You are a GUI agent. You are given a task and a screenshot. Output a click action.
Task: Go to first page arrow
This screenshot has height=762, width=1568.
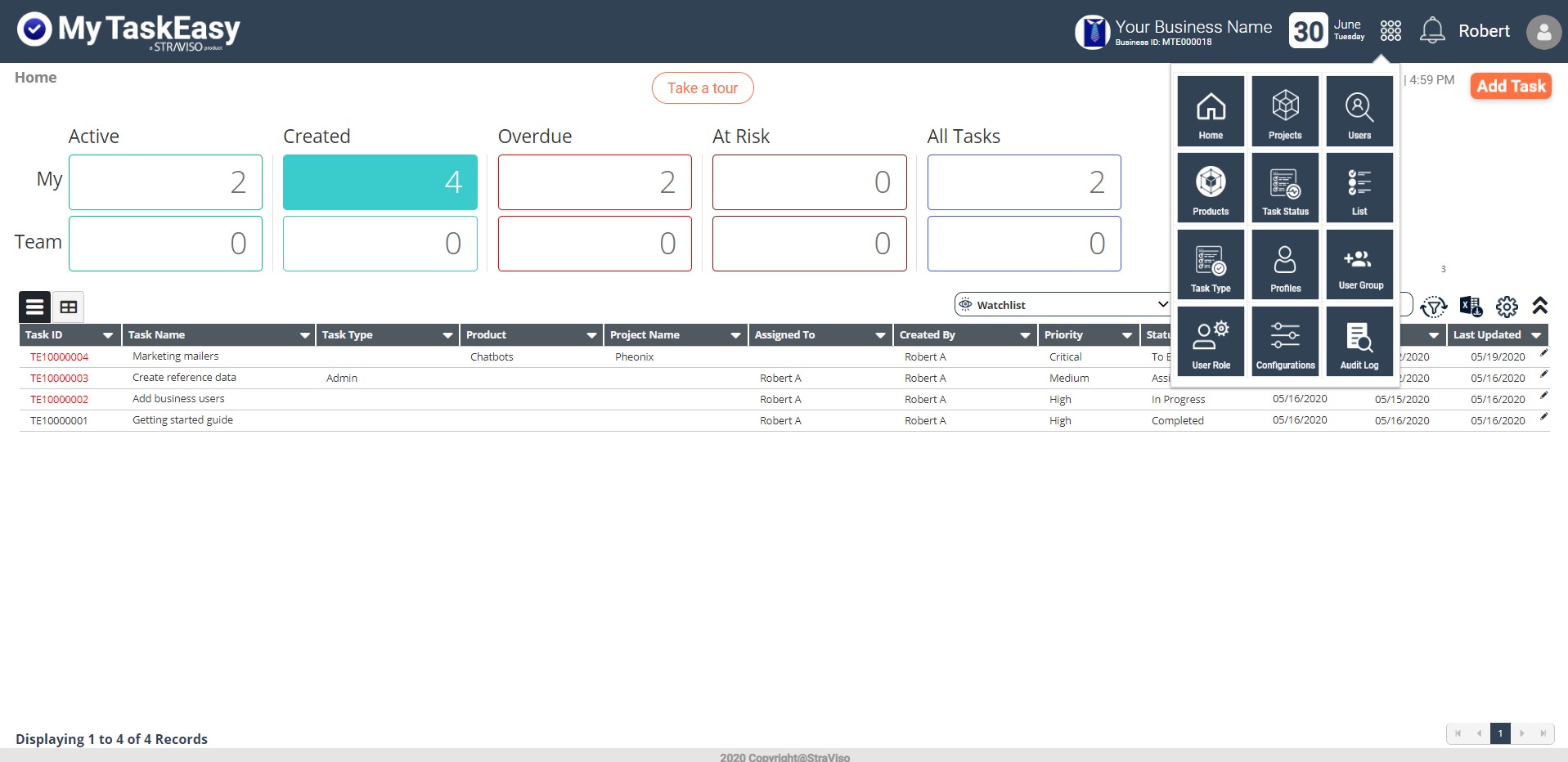click(x=1458, y=733)
